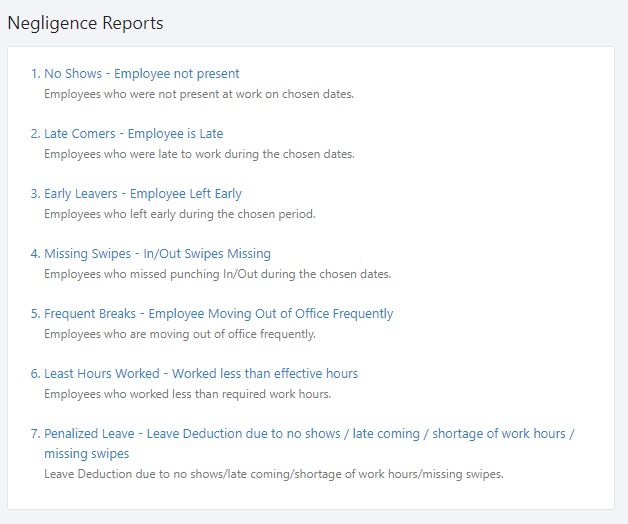
Task: Open Missing Swipes - In/Out Swipes Missing report
Action: pyautogui.click(x=151, y=254)
